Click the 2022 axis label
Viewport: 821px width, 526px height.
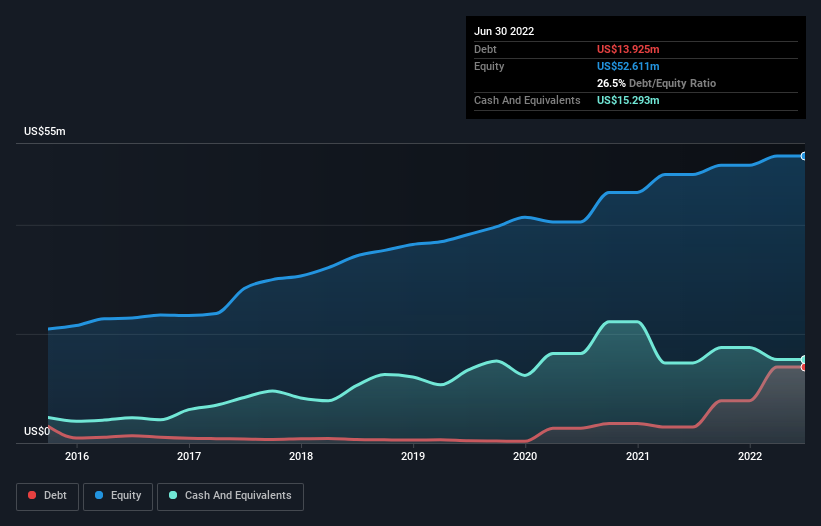pos(750,456)
